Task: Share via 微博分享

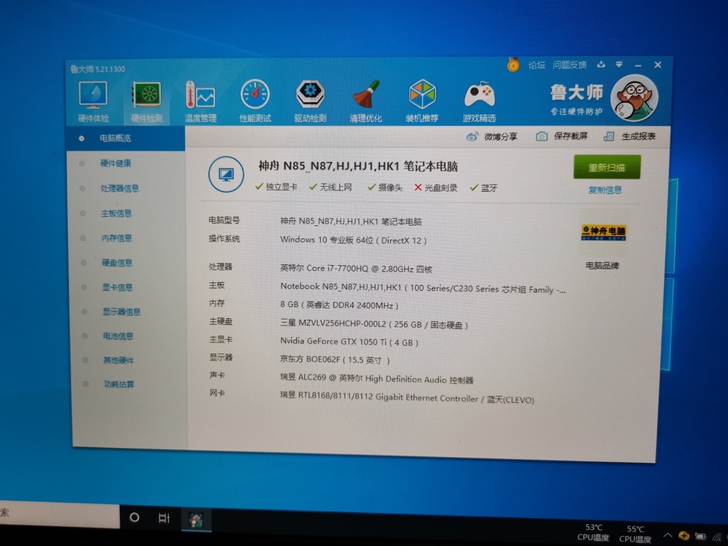Action: [492, 136]
